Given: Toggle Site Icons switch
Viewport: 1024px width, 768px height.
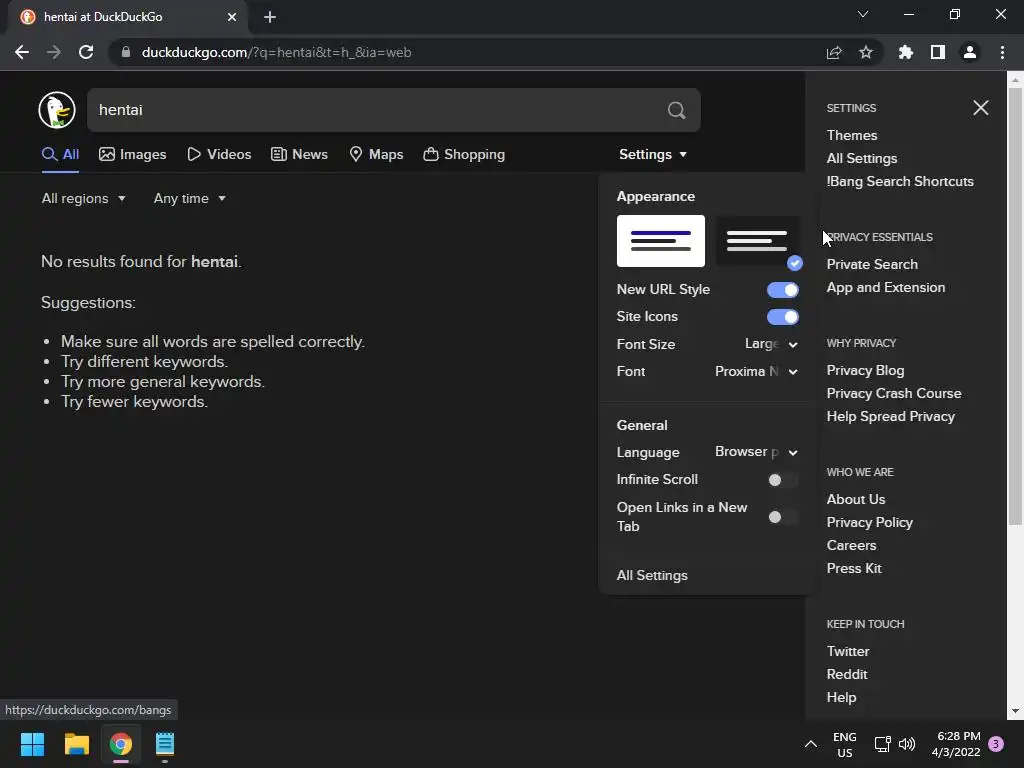Looking at the screenshot, I should click(782, 317).
